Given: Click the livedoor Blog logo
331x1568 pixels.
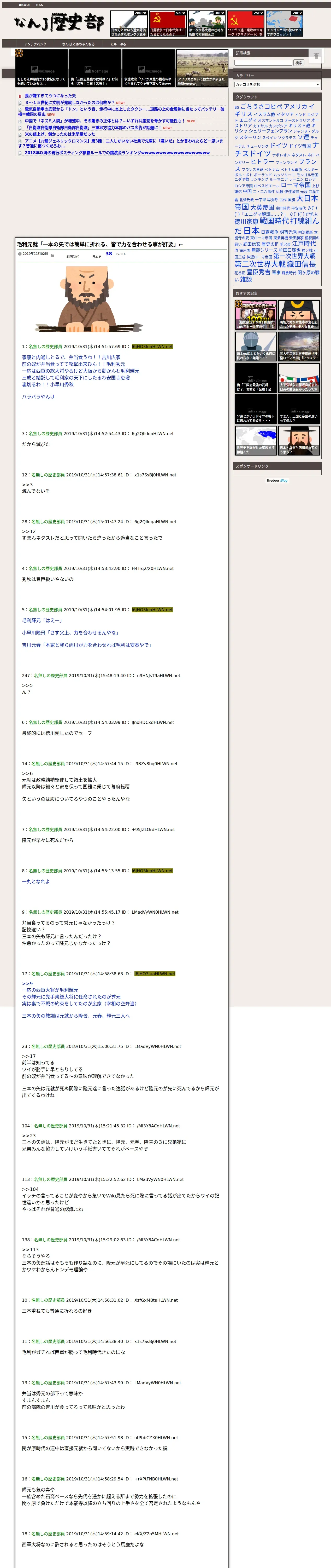Looking at the screenshot, I should [x=277, y=480].
